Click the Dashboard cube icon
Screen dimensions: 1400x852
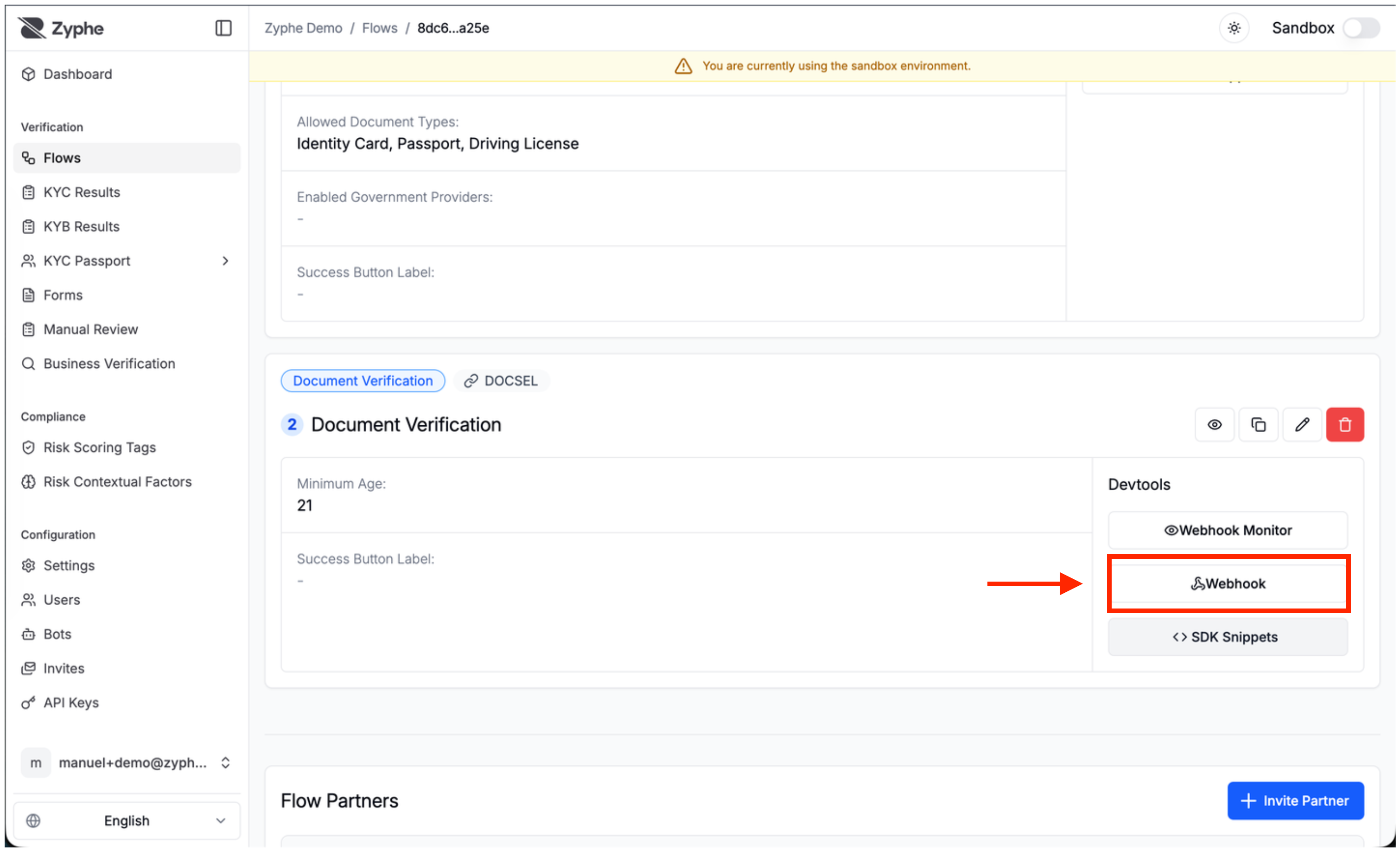[28, 74]
